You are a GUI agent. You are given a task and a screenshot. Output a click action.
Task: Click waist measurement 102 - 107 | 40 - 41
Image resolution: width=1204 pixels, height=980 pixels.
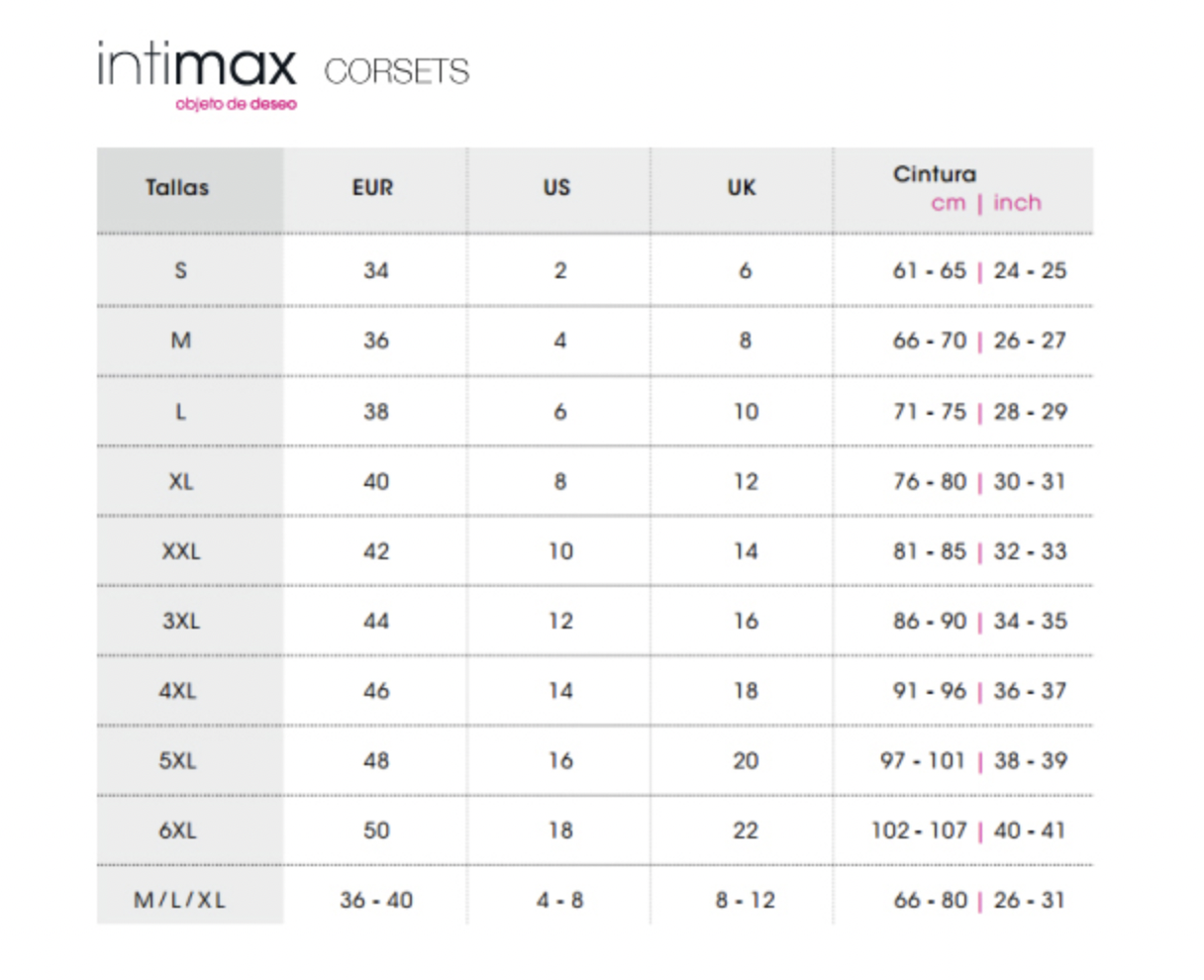point(968,831)
